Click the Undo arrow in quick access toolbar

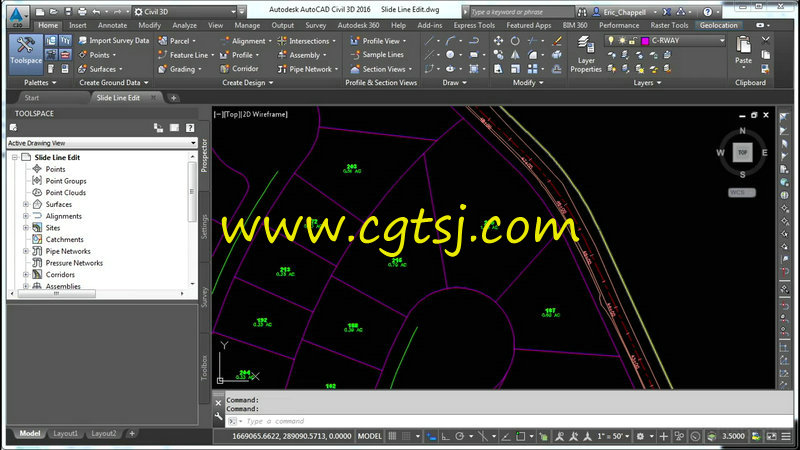(96, 11)
